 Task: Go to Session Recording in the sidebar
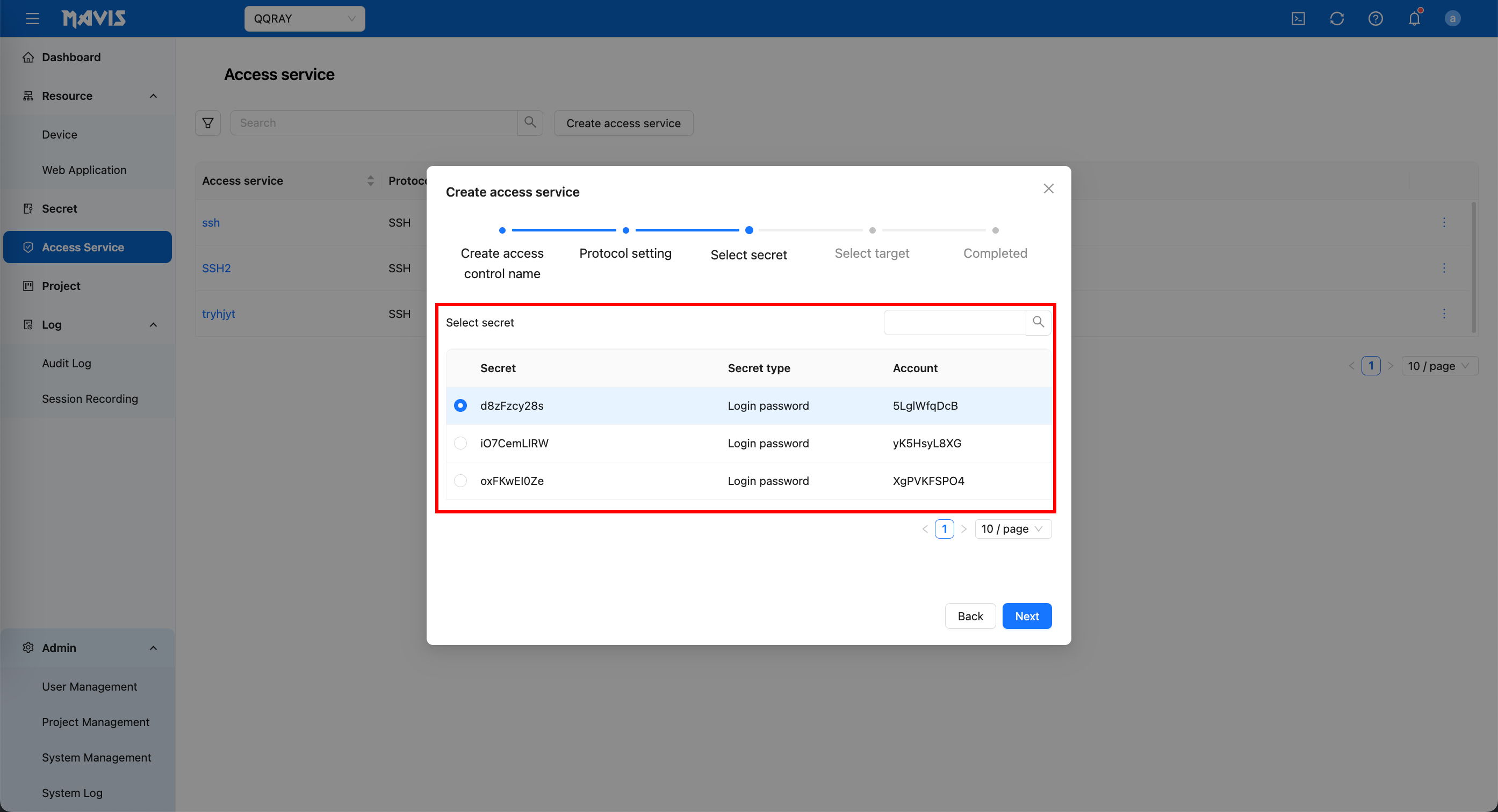point(90,398)
